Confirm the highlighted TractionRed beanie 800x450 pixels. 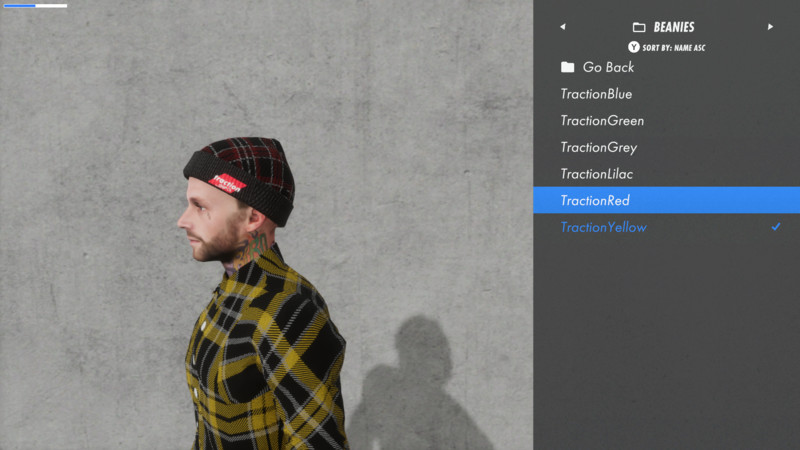tap(666, 200)
